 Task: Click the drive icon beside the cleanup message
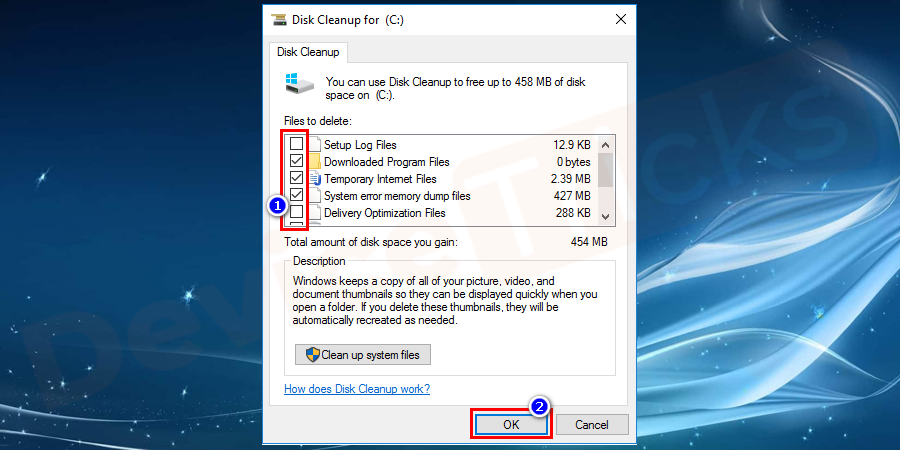coord(300,83)
